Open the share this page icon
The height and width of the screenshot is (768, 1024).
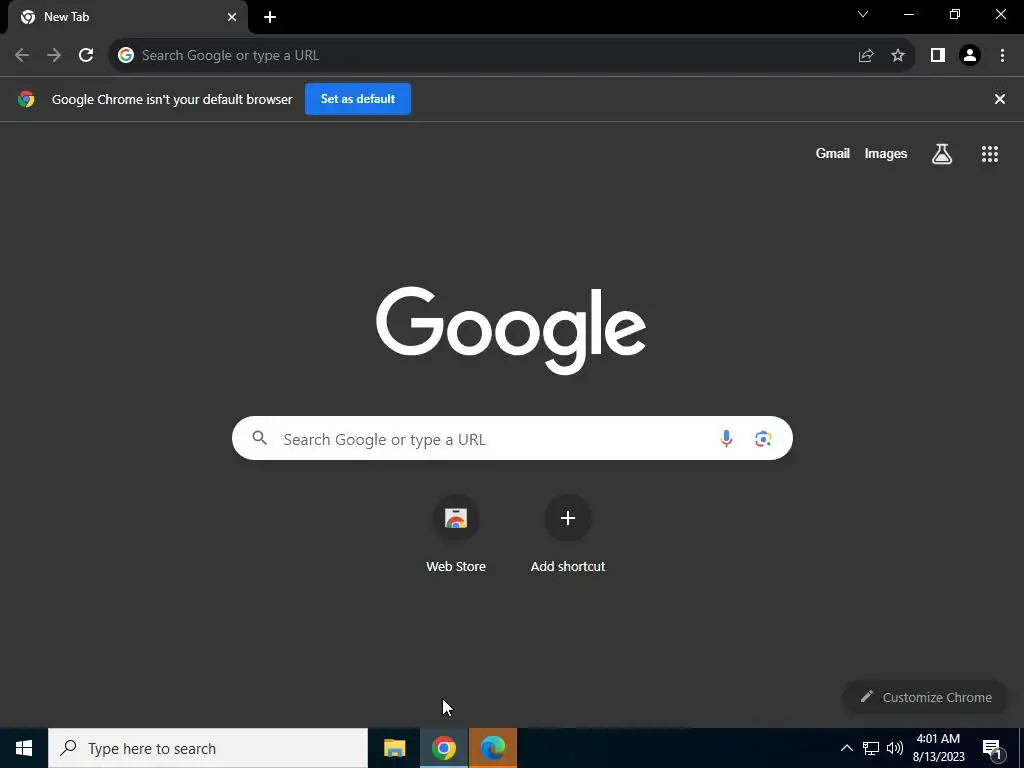[x=866, y=56]
